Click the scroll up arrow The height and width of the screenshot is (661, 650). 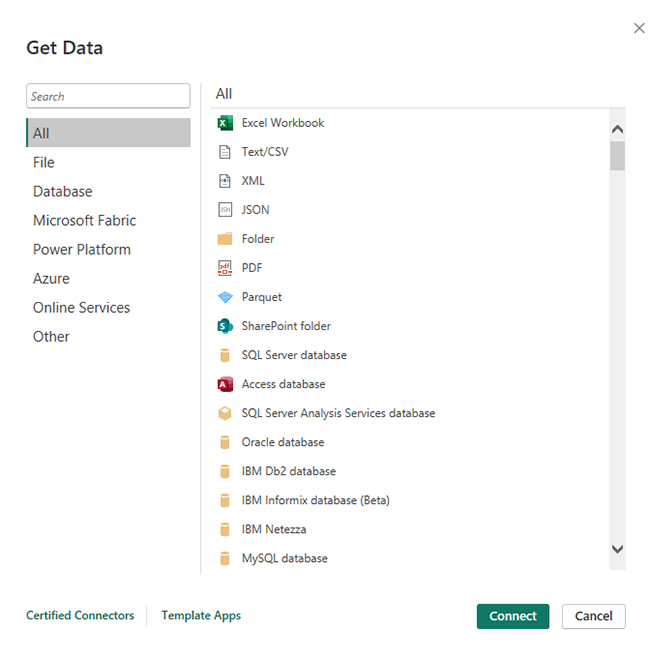617,129
